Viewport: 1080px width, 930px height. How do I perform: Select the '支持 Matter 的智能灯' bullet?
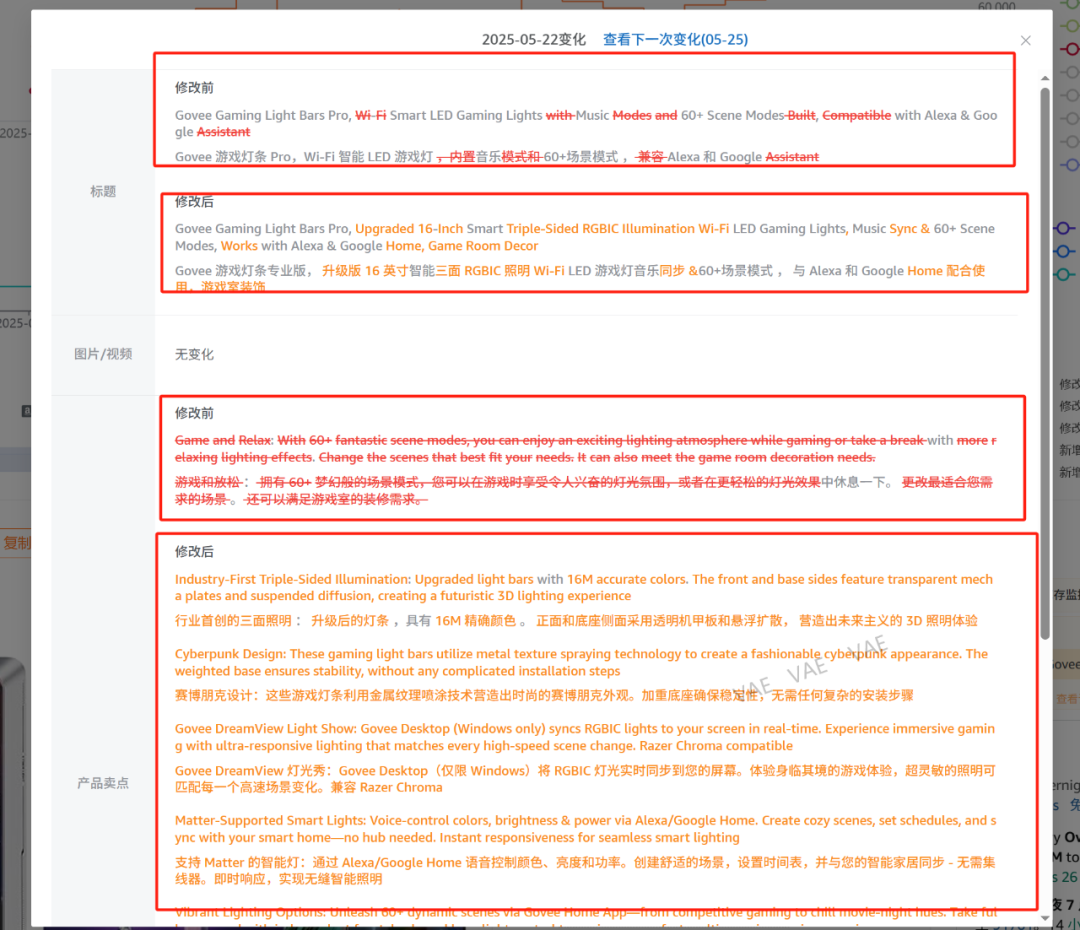pyautogui.click(x=585, y=870)
